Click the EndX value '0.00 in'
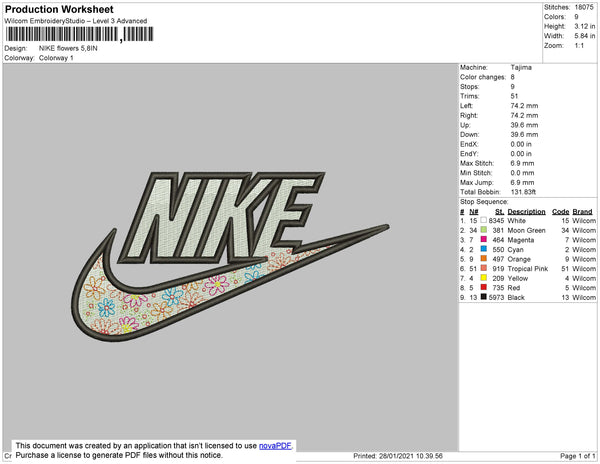Image resolution: width=600 pixels, height=464 pixels. coord(521,144)
